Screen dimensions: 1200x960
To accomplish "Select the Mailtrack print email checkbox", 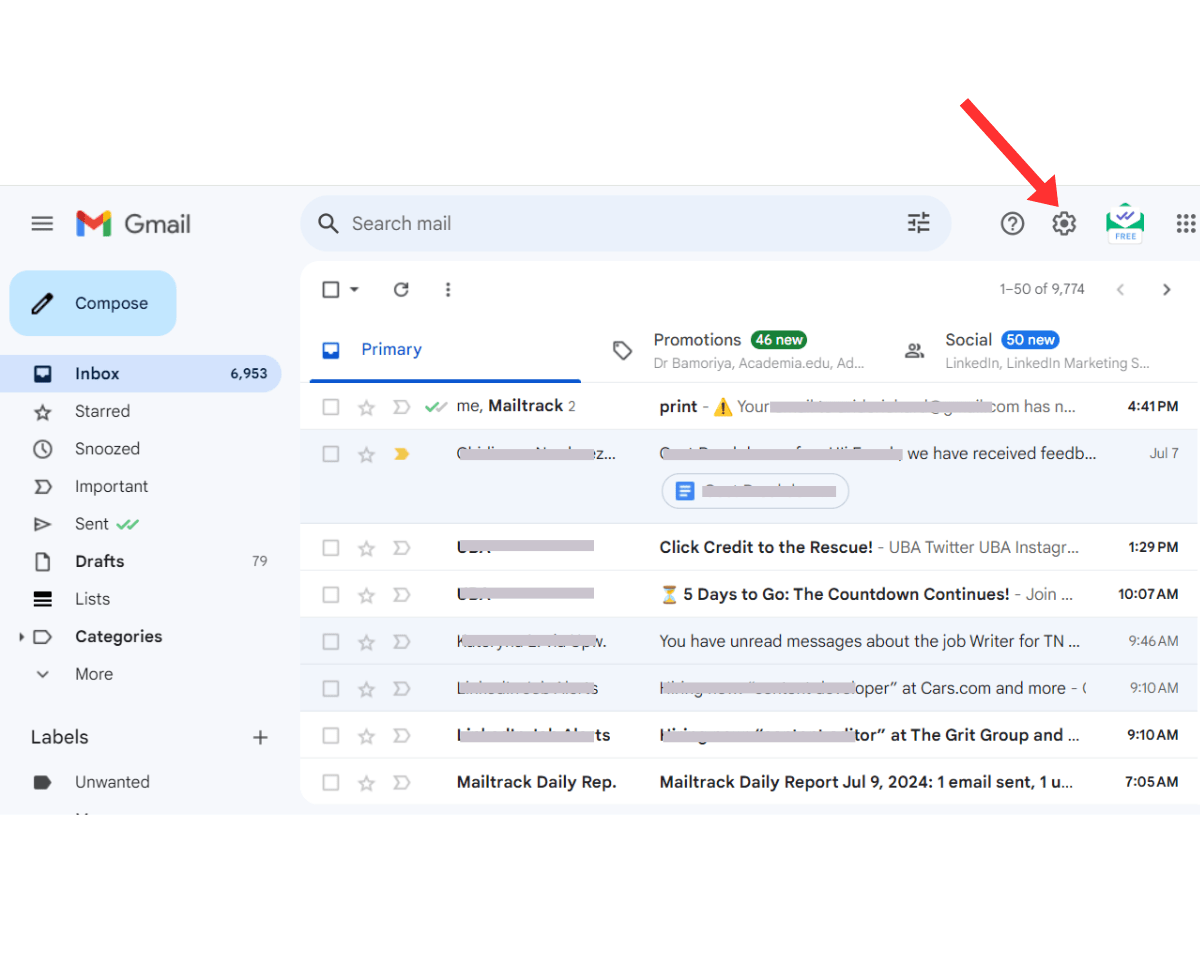I will 331,407.
